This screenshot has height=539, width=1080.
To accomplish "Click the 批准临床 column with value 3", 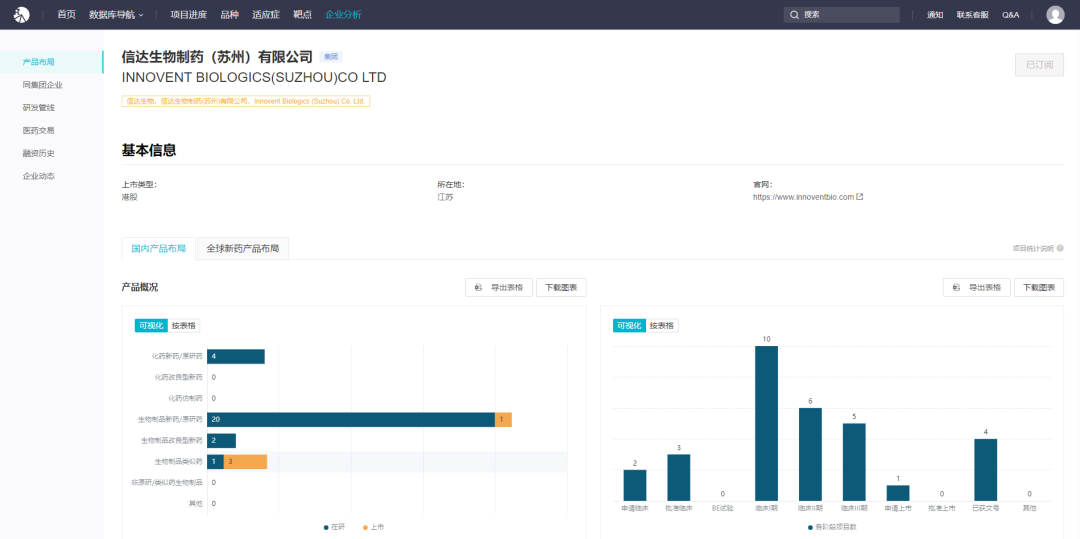I will [x=678, y=478].
